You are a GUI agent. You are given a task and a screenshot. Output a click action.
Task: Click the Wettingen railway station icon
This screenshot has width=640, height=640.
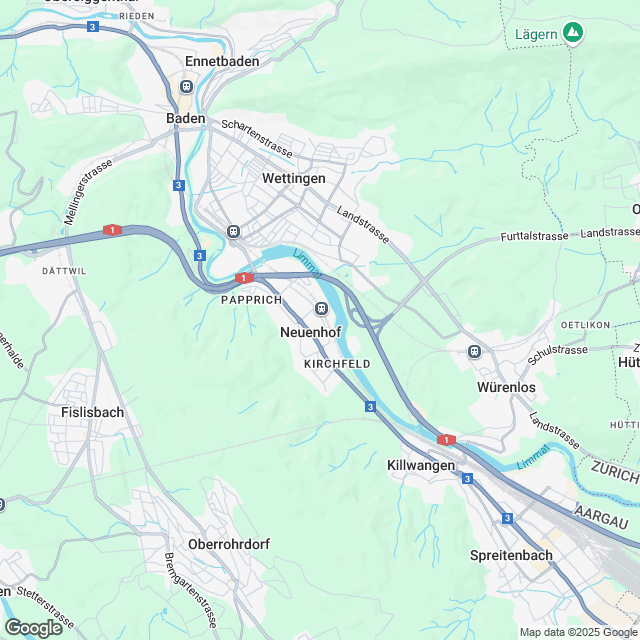pos(233,231)
